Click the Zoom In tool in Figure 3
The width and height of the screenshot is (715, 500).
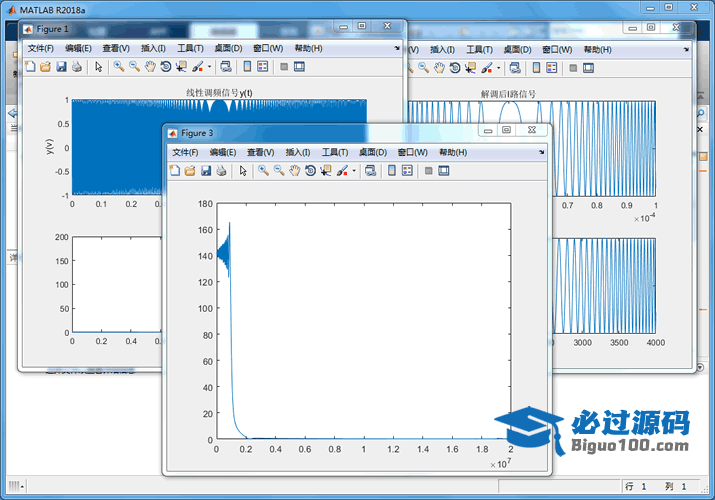click(x=263, y=171)
